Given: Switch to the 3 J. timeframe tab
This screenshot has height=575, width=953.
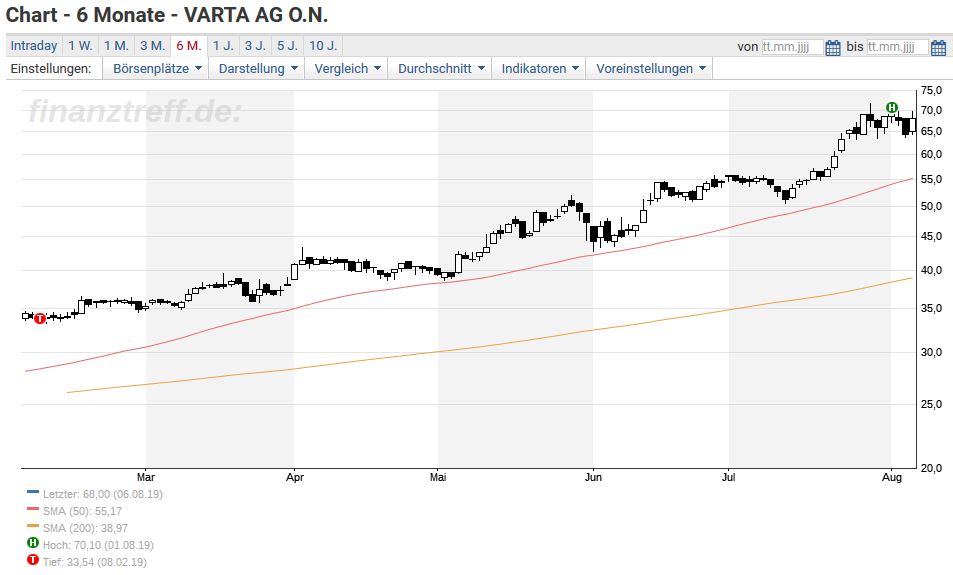Looking at the screenshot, I should click(x=255, y=46).
